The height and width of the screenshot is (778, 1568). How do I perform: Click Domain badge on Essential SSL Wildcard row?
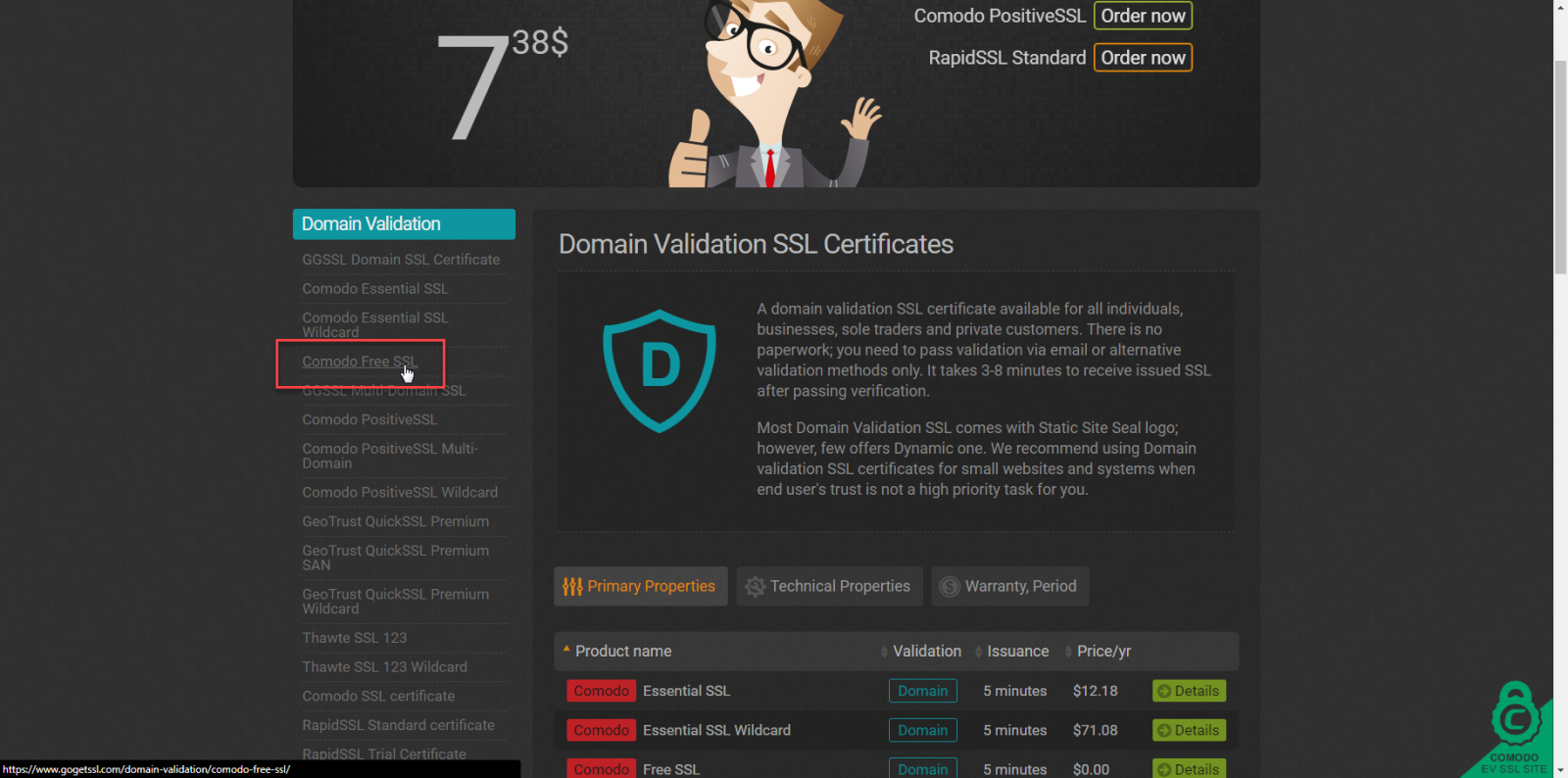[x=923, y=730]
